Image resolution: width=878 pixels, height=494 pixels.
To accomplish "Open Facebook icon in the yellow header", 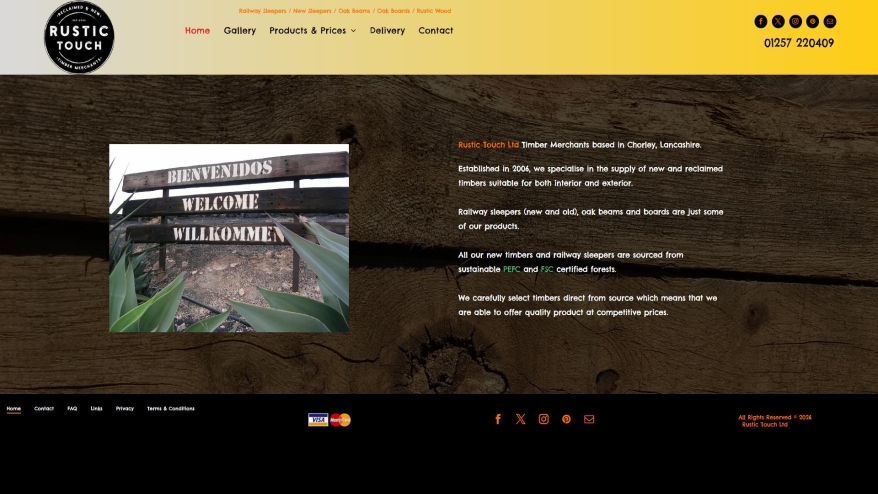I will [x=760, y=21].
